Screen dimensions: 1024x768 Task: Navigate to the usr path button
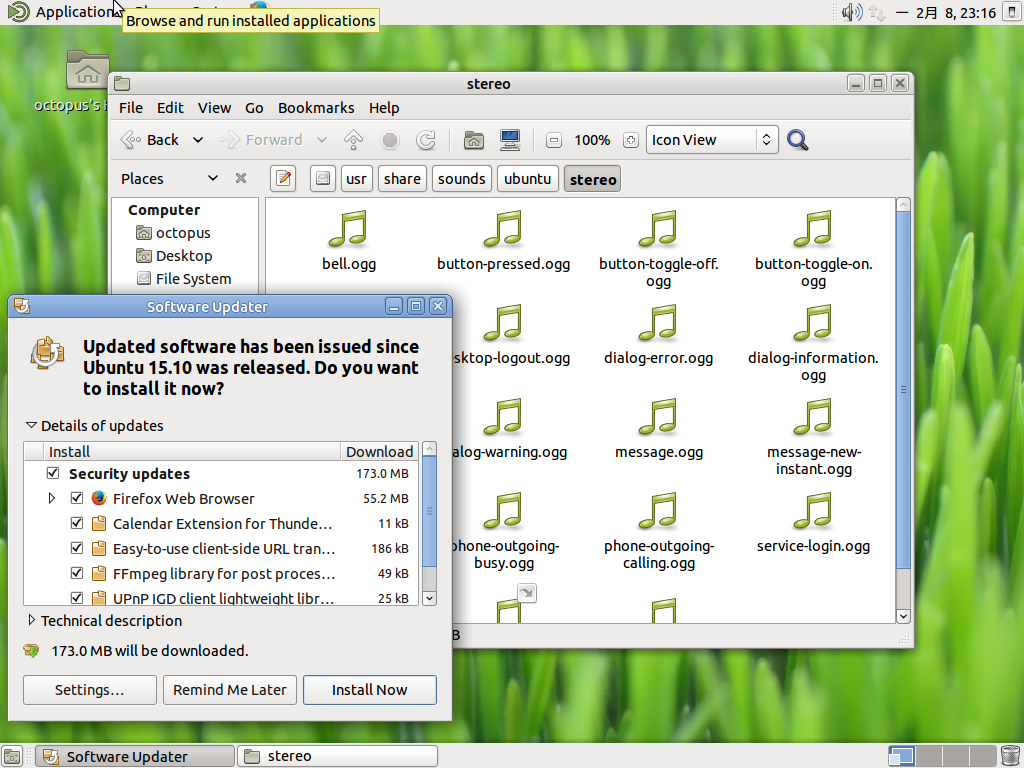point(356,178)
